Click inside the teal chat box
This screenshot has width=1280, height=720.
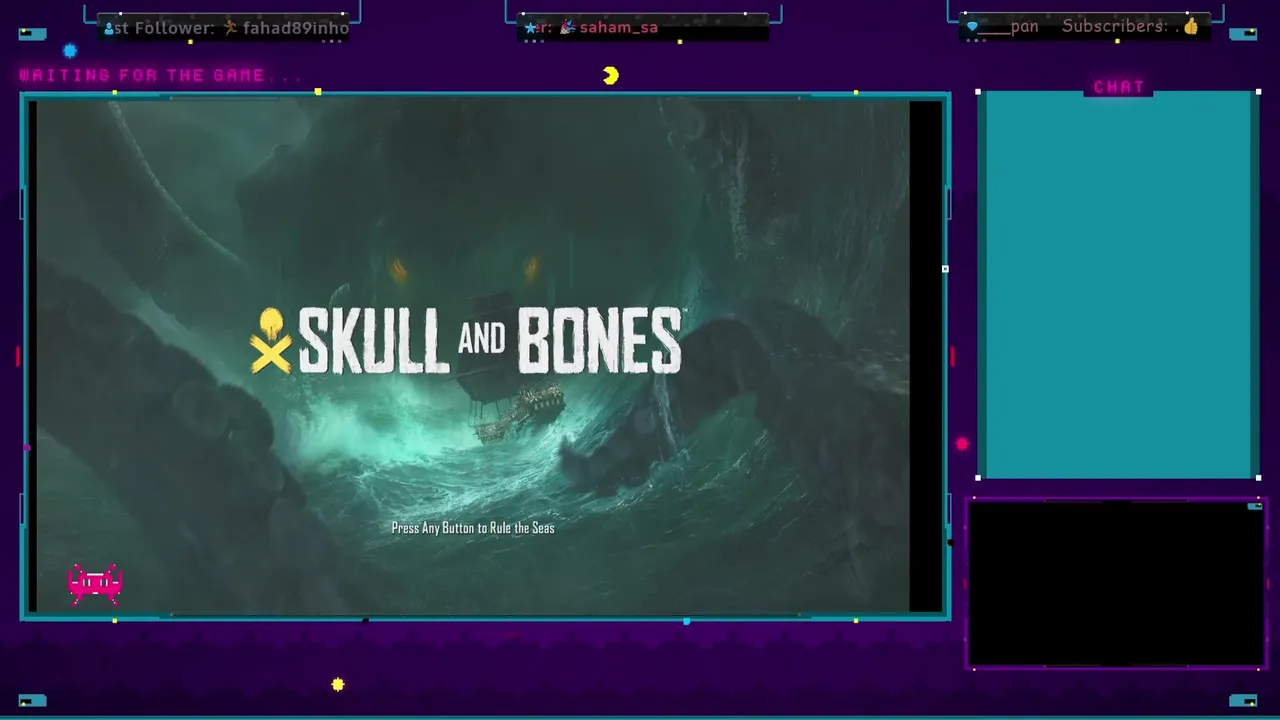1118,285
